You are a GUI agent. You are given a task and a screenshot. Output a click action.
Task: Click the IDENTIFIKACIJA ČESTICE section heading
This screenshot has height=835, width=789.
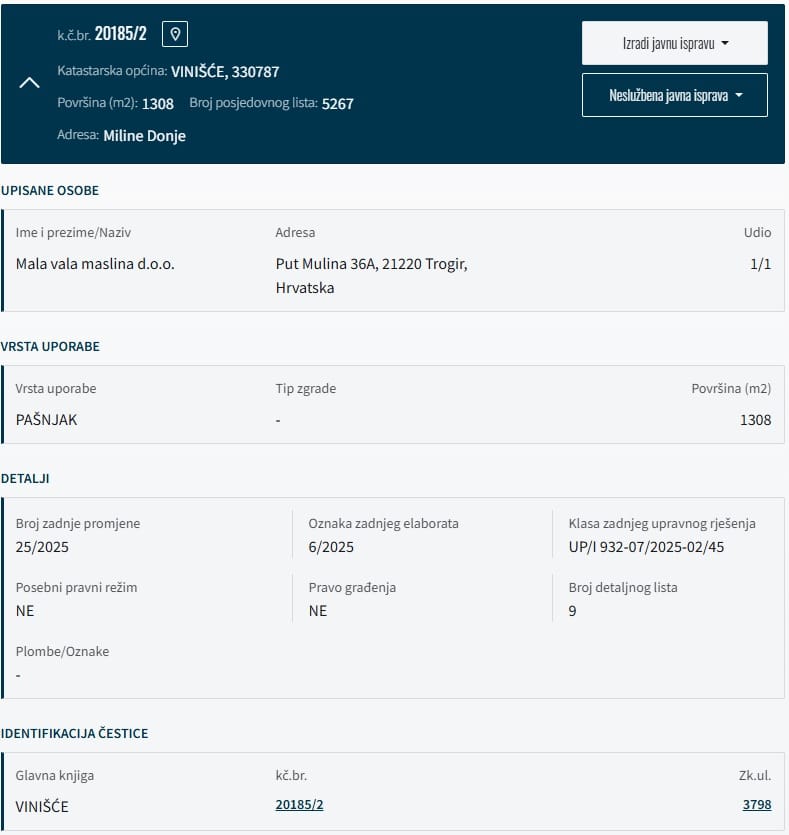click(x=74, y=733)
